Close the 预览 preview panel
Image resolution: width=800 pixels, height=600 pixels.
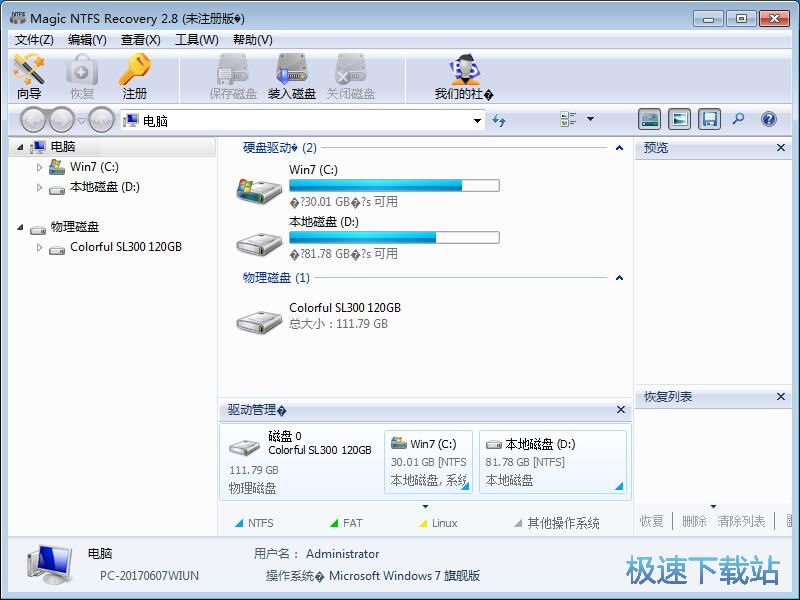click(780, 147)
